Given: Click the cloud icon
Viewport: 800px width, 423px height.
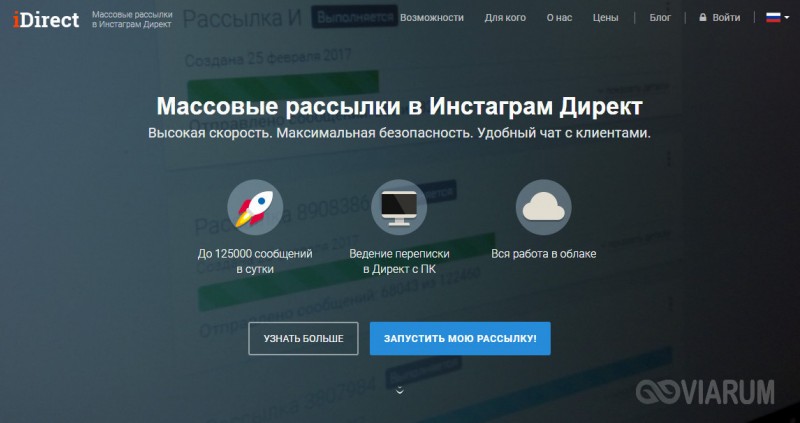Looking at the screenshot, I should pyautogui.click(x=543, y=207).
